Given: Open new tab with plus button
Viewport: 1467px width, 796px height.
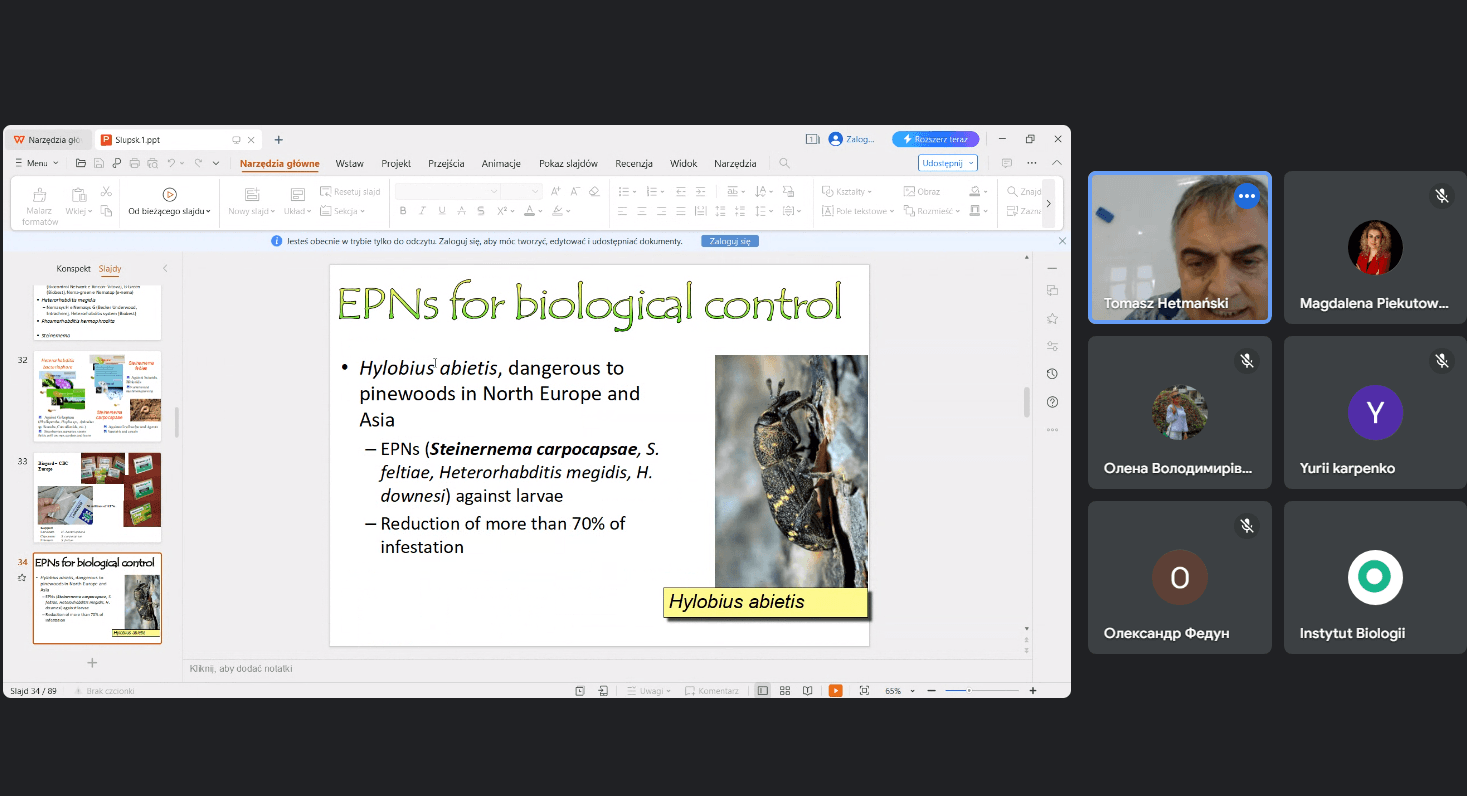Looking at the screenshot, I should click(279, 140).
